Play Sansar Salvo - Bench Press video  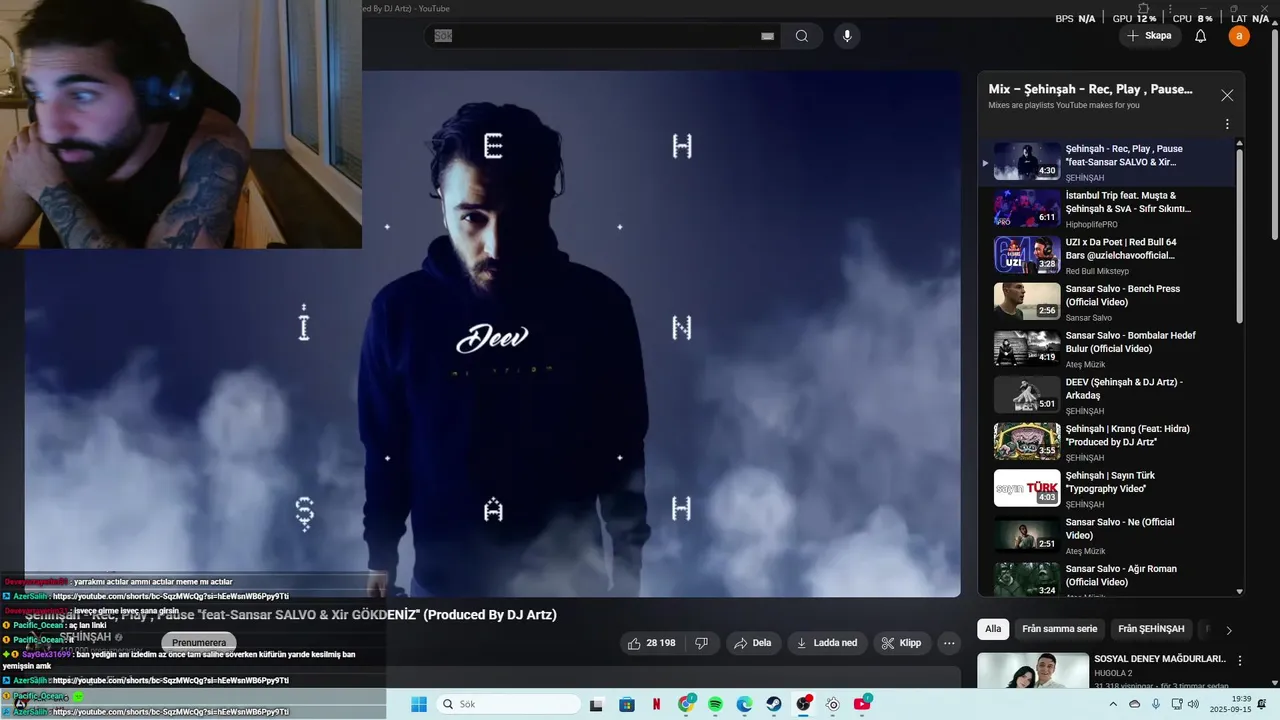(1106, 302)
